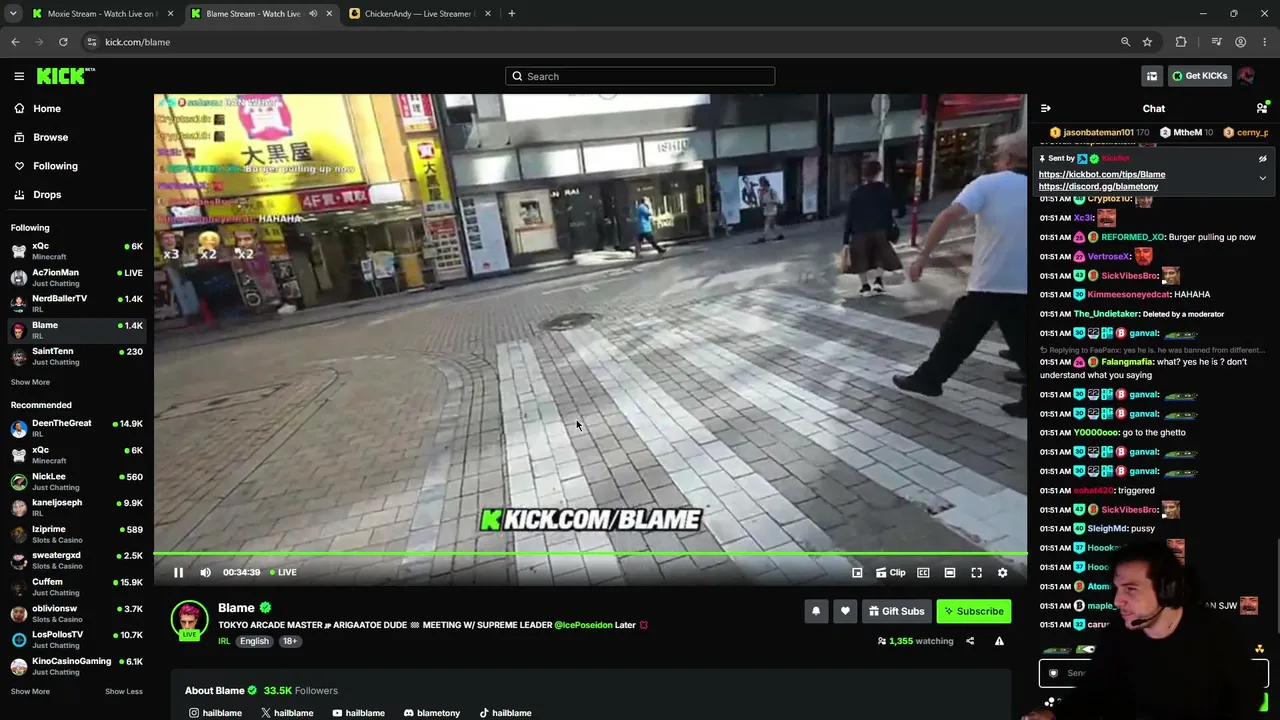The width and height of the screenshot is (1280, 720).
Task: Enter fullscreen video mode
Action: (x=976, y=573)
